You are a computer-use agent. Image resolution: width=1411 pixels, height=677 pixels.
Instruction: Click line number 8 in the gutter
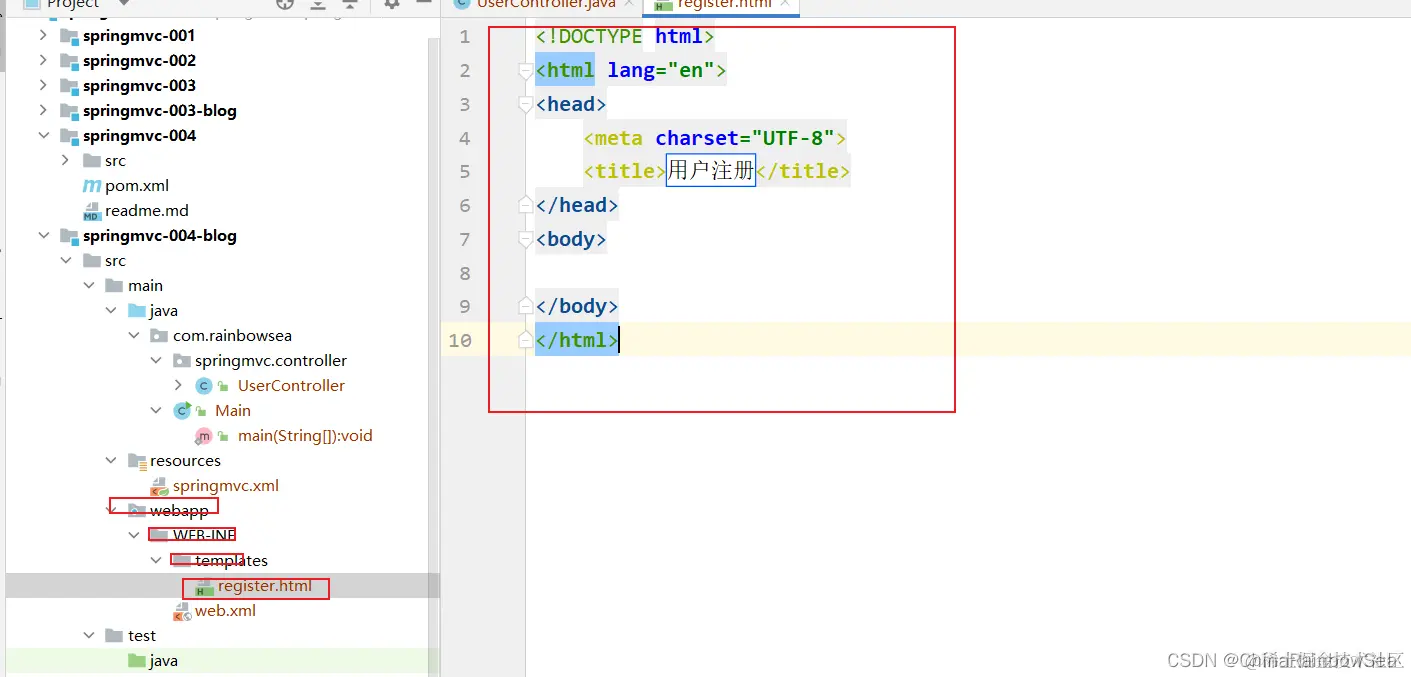pyautogui.click(x=464, y=273)
